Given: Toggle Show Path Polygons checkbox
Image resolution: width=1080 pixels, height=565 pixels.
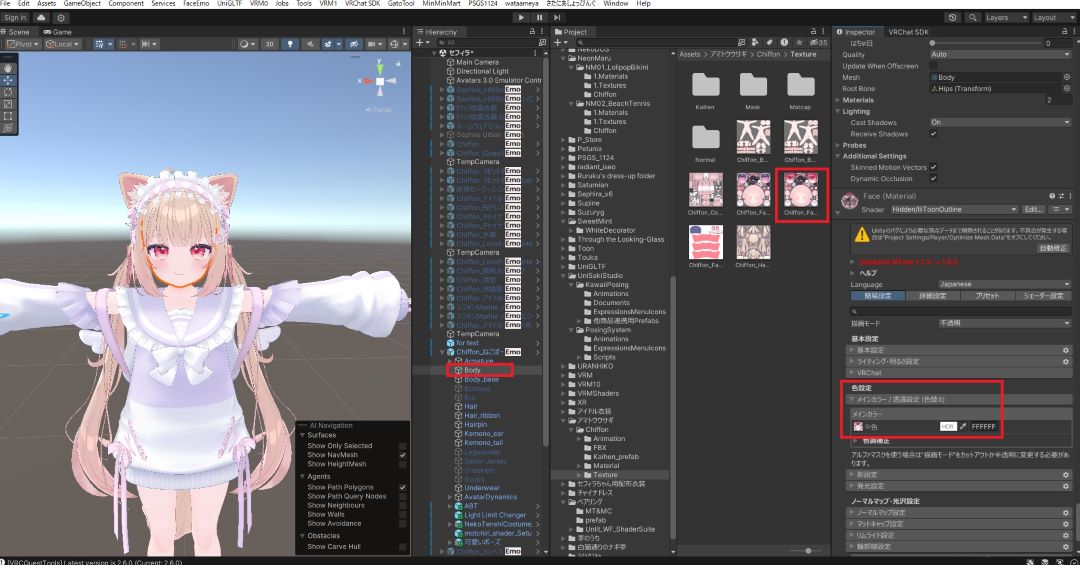Looking at the screenshot, I should tap(402, 487).
